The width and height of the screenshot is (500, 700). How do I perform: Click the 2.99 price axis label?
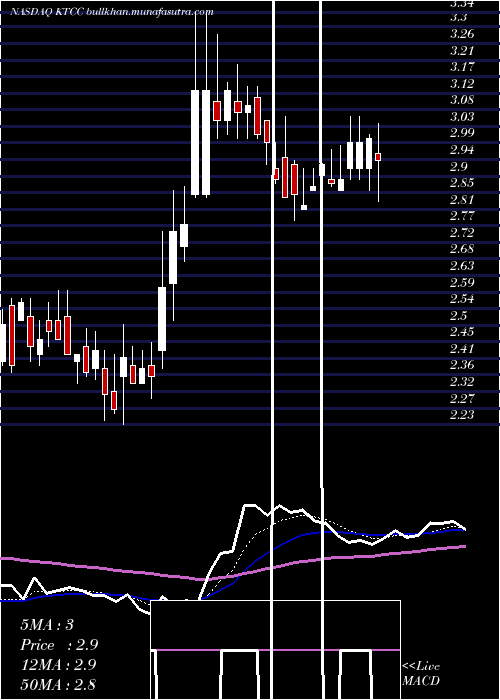pyautogui.click(x=462, y=133)
